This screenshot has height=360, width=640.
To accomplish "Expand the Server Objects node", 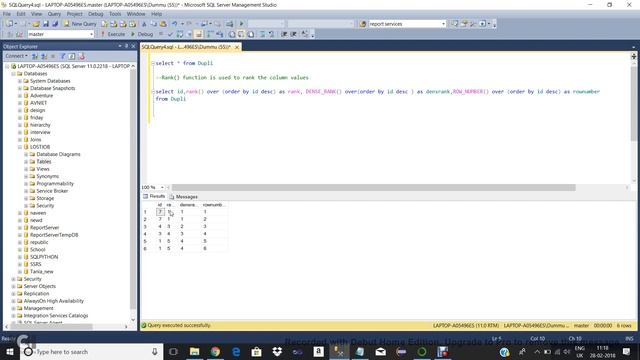I will pos(13,287).
